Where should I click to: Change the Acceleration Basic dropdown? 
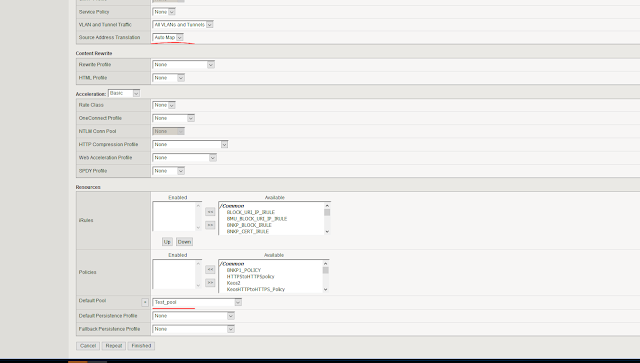[124, 94]
